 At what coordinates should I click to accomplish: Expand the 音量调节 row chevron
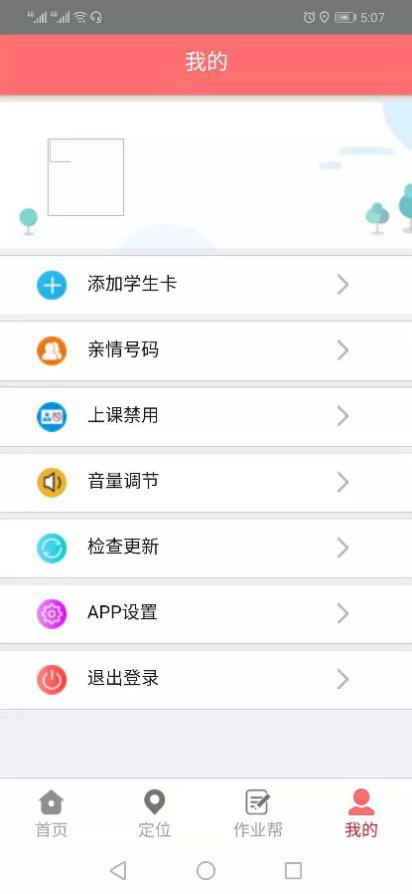(x=342, y=482)
